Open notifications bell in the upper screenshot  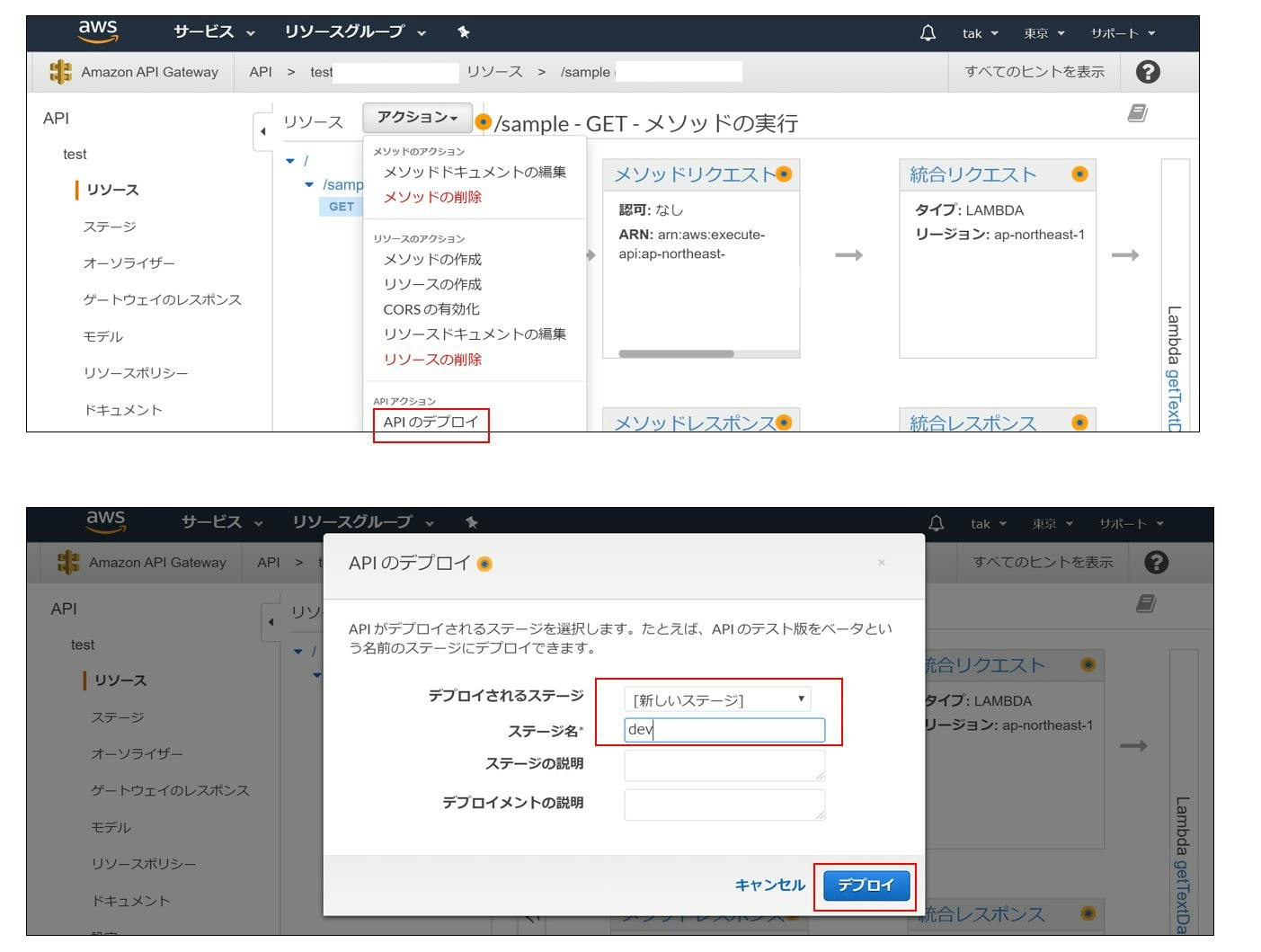point(928,33)
